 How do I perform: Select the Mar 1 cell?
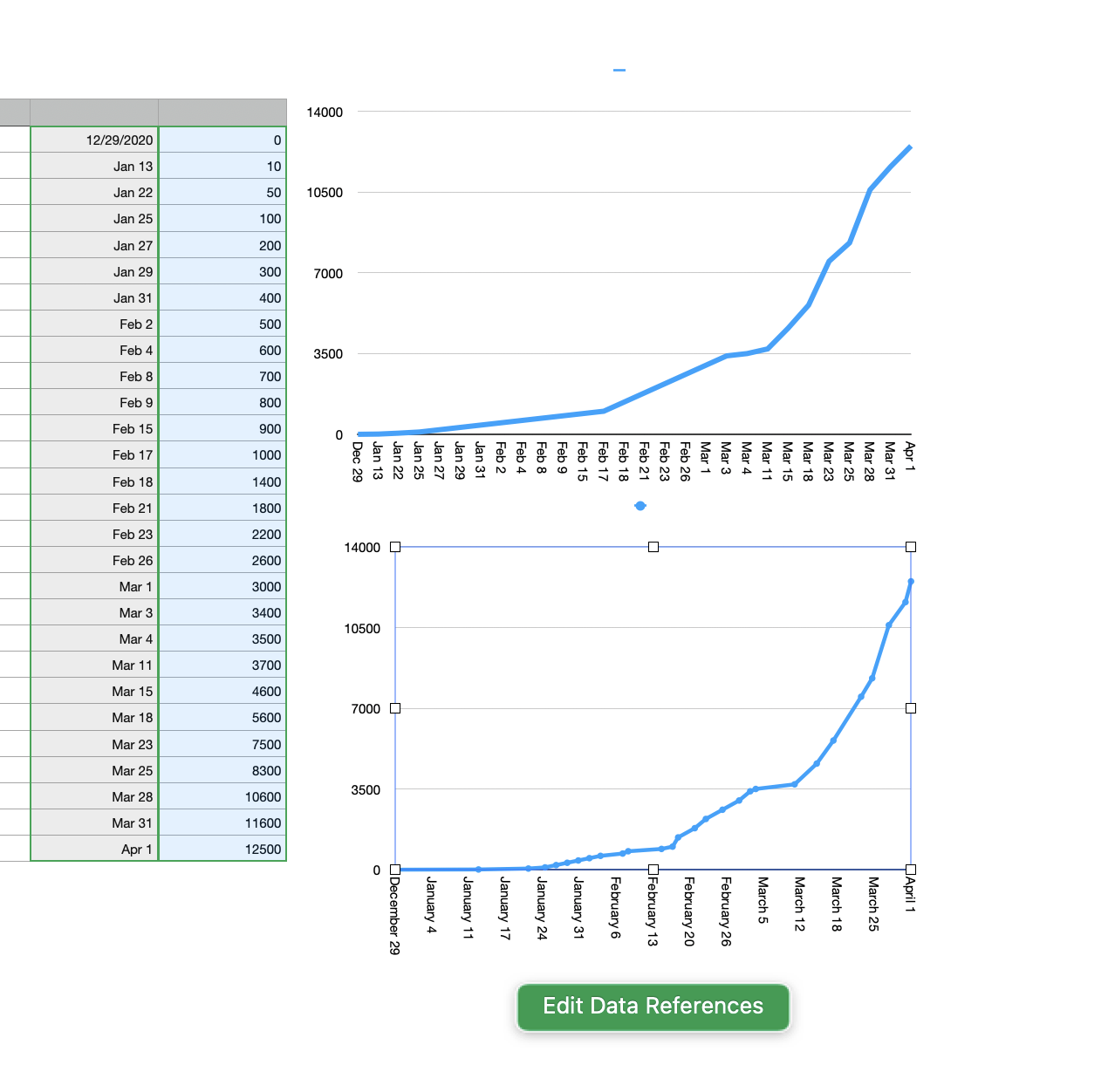(x=94, y=586)
